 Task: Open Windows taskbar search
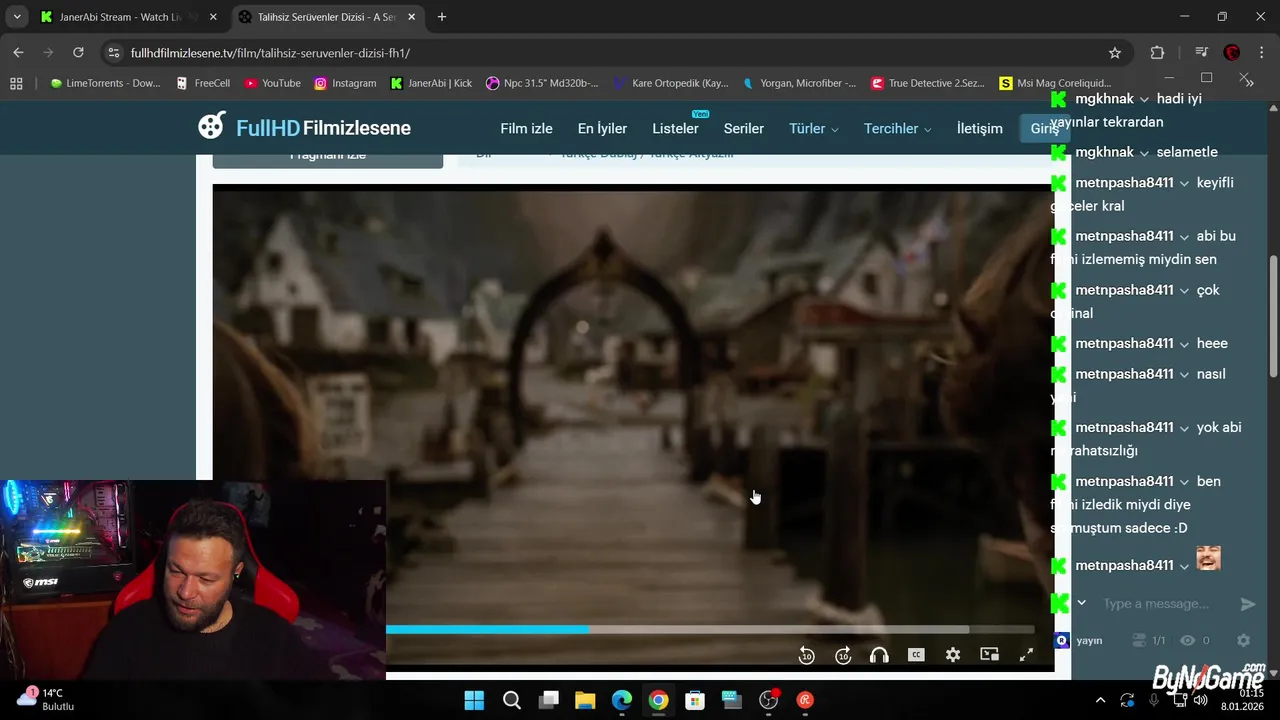point(512,700)
